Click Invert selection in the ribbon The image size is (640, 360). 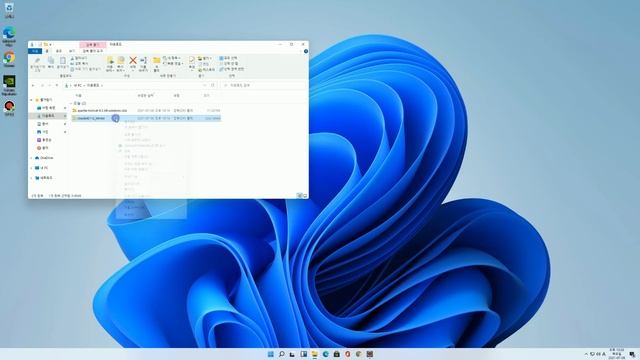pos(232,69)
